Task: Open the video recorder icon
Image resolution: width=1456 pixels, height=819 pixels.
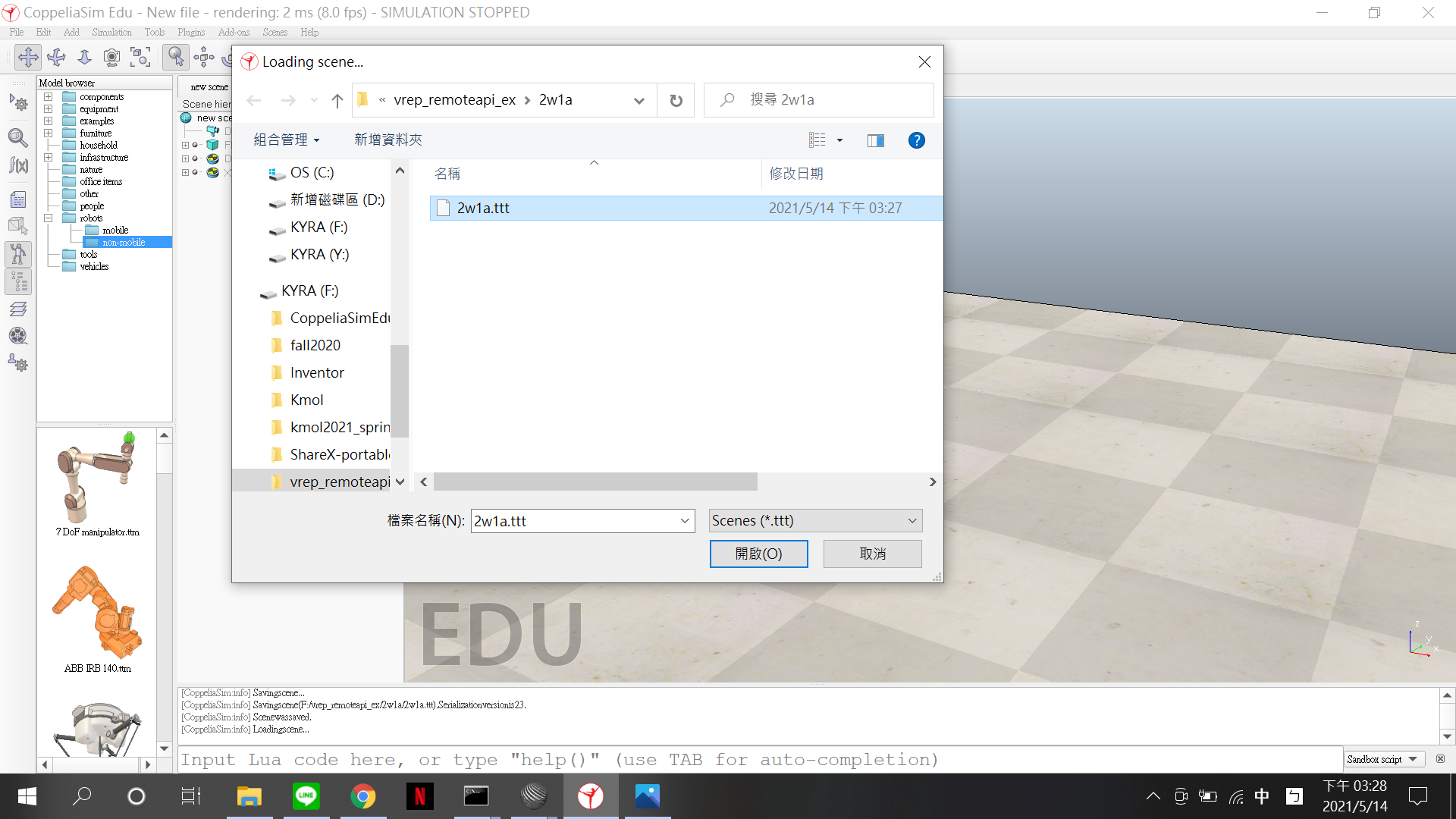Action: click(18, 335)
